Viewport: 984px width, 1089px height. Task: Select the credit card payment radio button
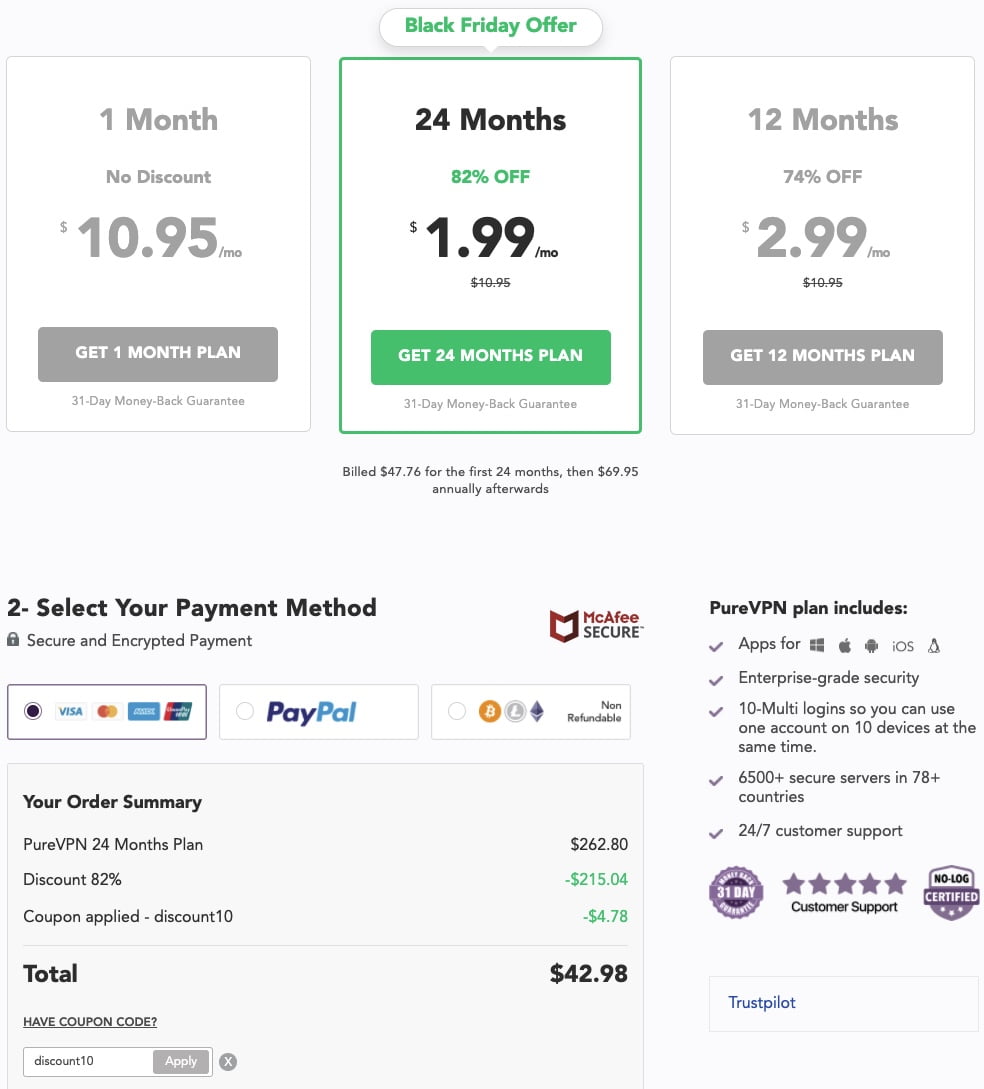click(x=33, y=711)
